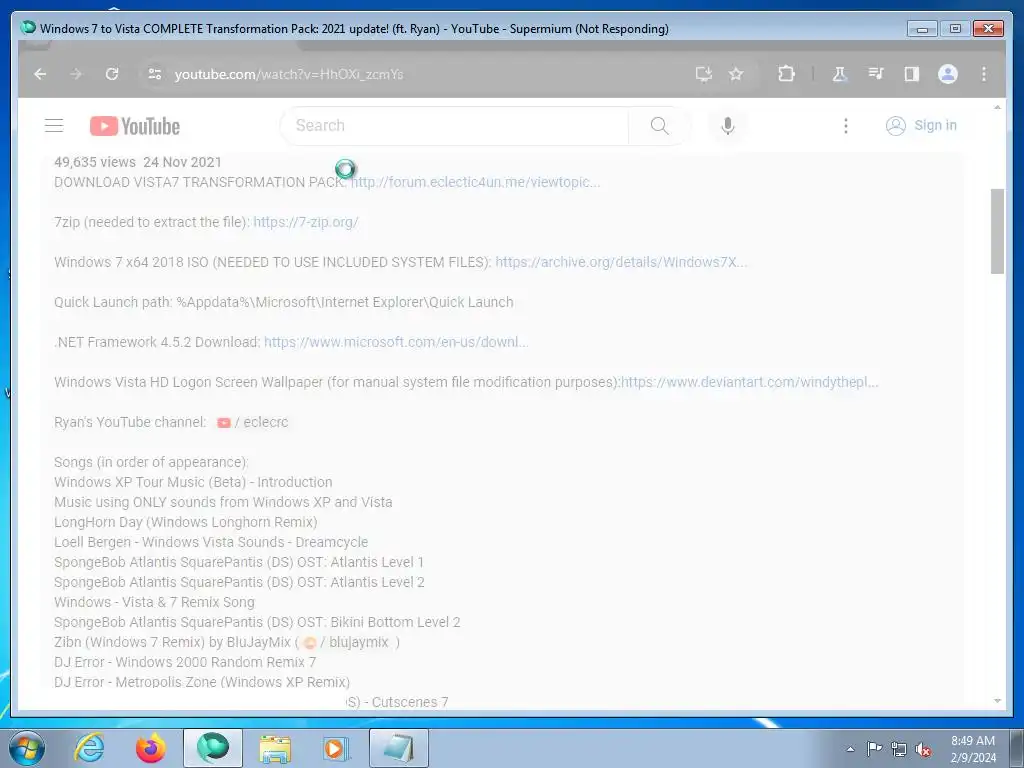Click 'LongHorn Day (Windows Longhorn Remix)' text

185,522
